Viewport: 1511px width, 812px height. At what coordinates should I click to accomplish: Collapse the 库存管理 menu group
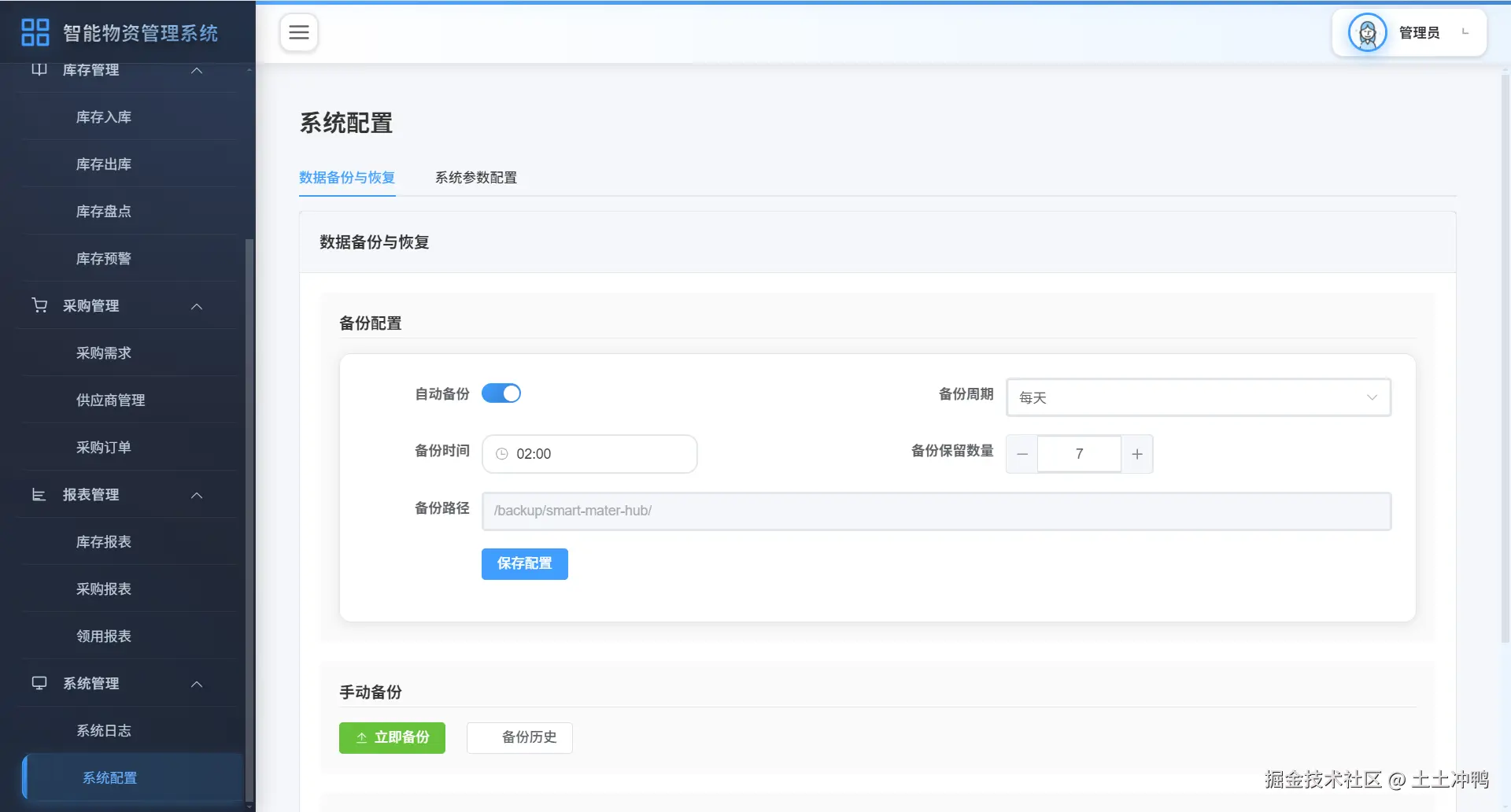pos(197,70)
